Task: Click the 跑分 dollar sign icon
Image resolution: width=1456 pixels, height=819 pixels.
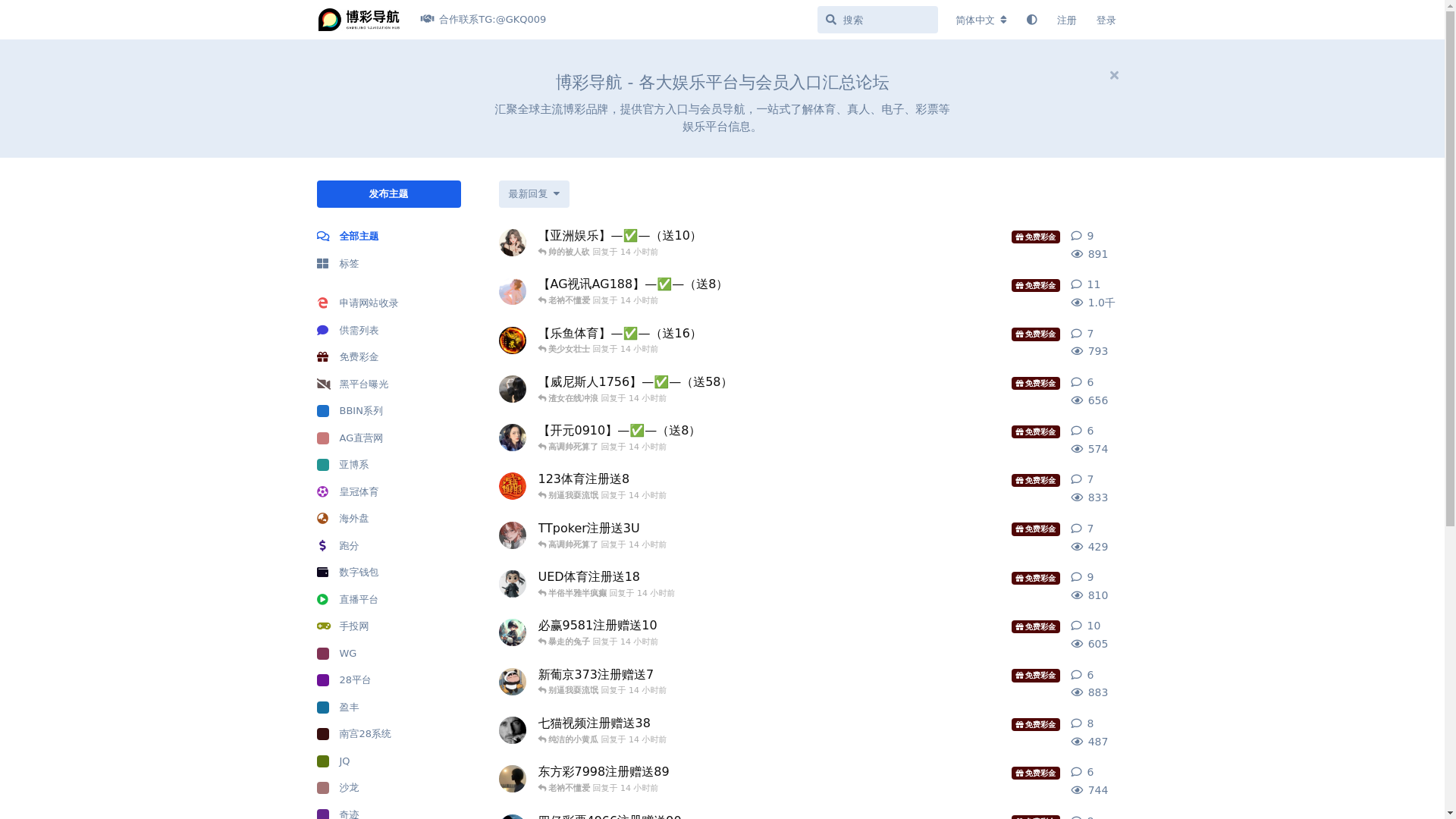Action: (323, 546)
